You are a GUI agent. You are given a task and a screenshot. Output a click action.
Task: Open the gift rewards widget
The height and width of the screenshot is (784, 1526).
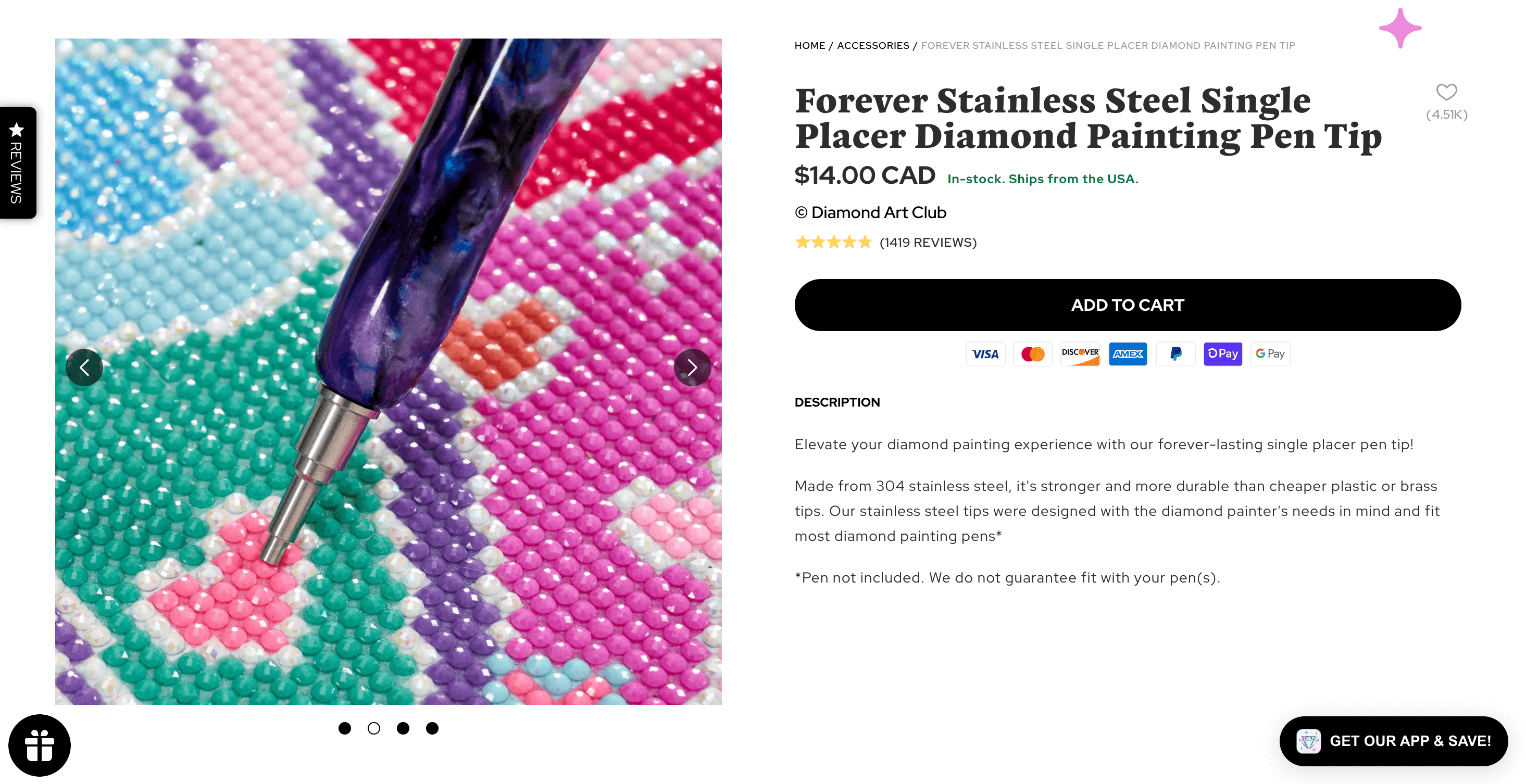pos(39,745)
